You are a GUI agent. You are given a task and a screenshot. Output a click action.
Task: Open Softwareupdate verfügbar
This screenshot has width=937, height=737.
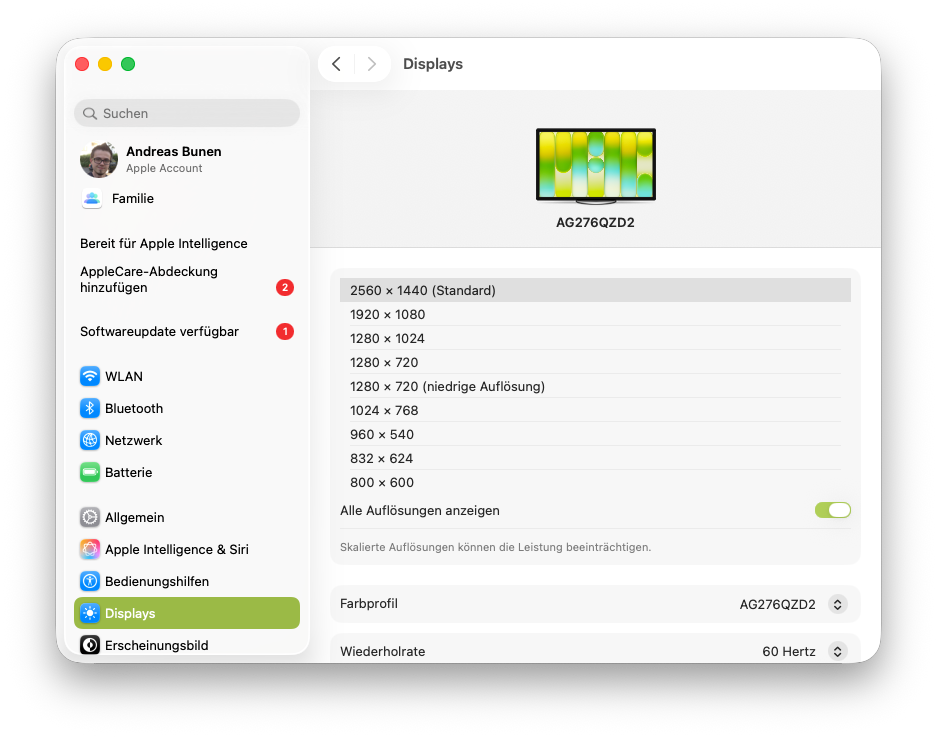click(159, 331)
